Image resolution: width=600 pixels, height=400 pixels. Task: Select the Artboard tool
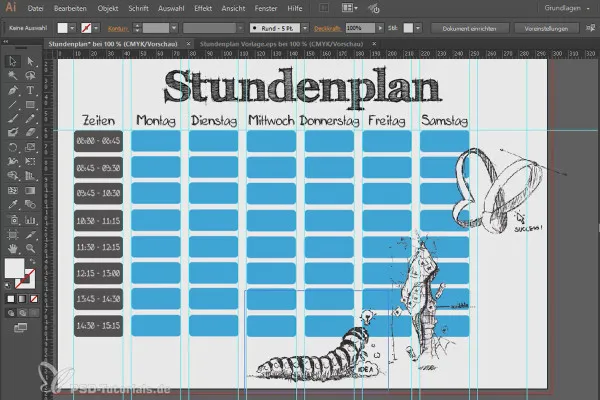(13, 234)
